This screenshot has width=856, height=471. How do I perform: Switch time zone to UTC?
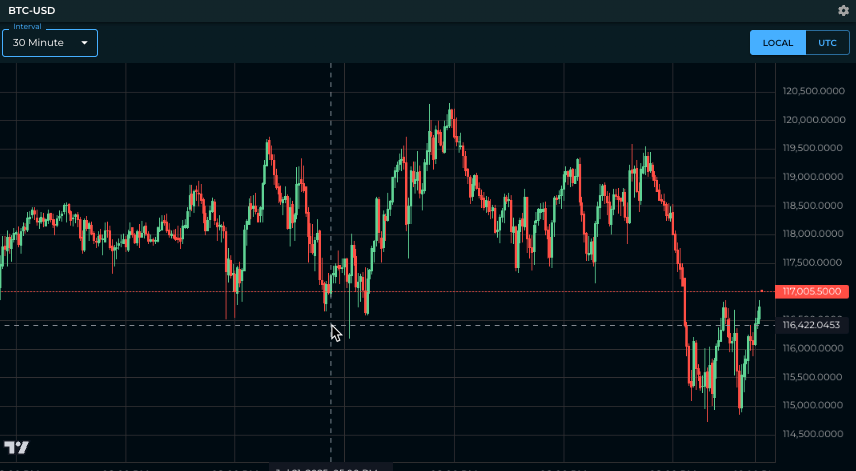point(827,43)
